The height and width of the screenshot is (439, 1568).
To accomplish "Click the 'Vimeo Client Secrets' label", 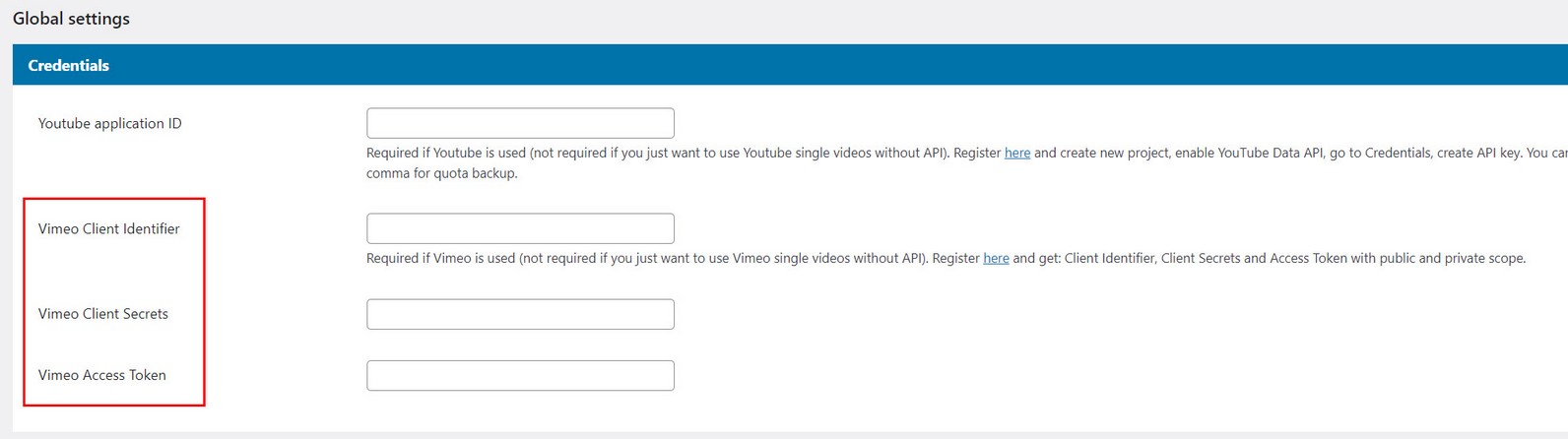I will pos(102,314).
